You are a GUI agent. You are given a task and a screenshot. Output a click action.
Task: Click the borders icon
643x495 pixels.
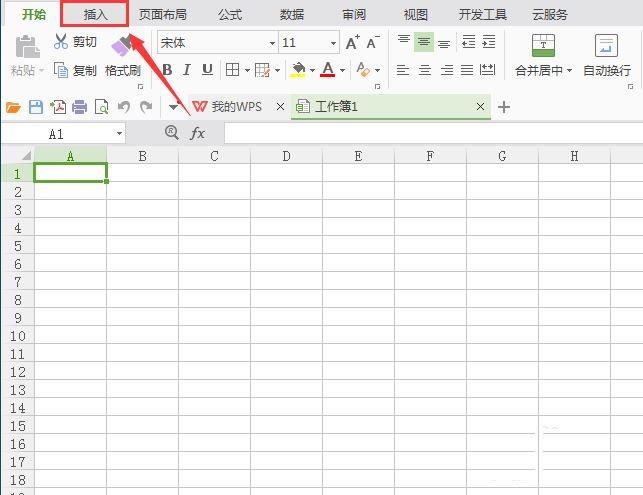pos(233,70)
